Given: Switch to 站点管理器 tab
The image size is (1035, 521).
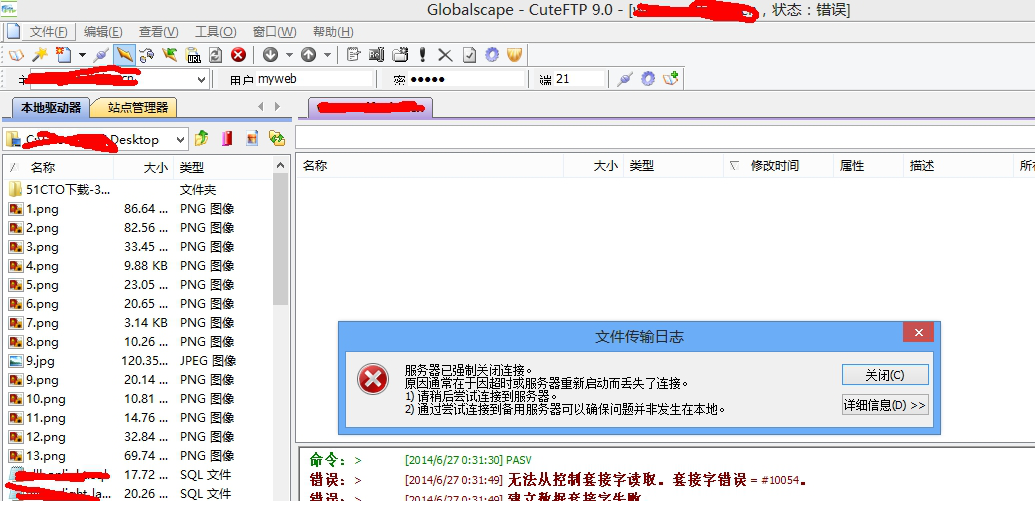Looking at the screenshot, I should coord(137,107).
